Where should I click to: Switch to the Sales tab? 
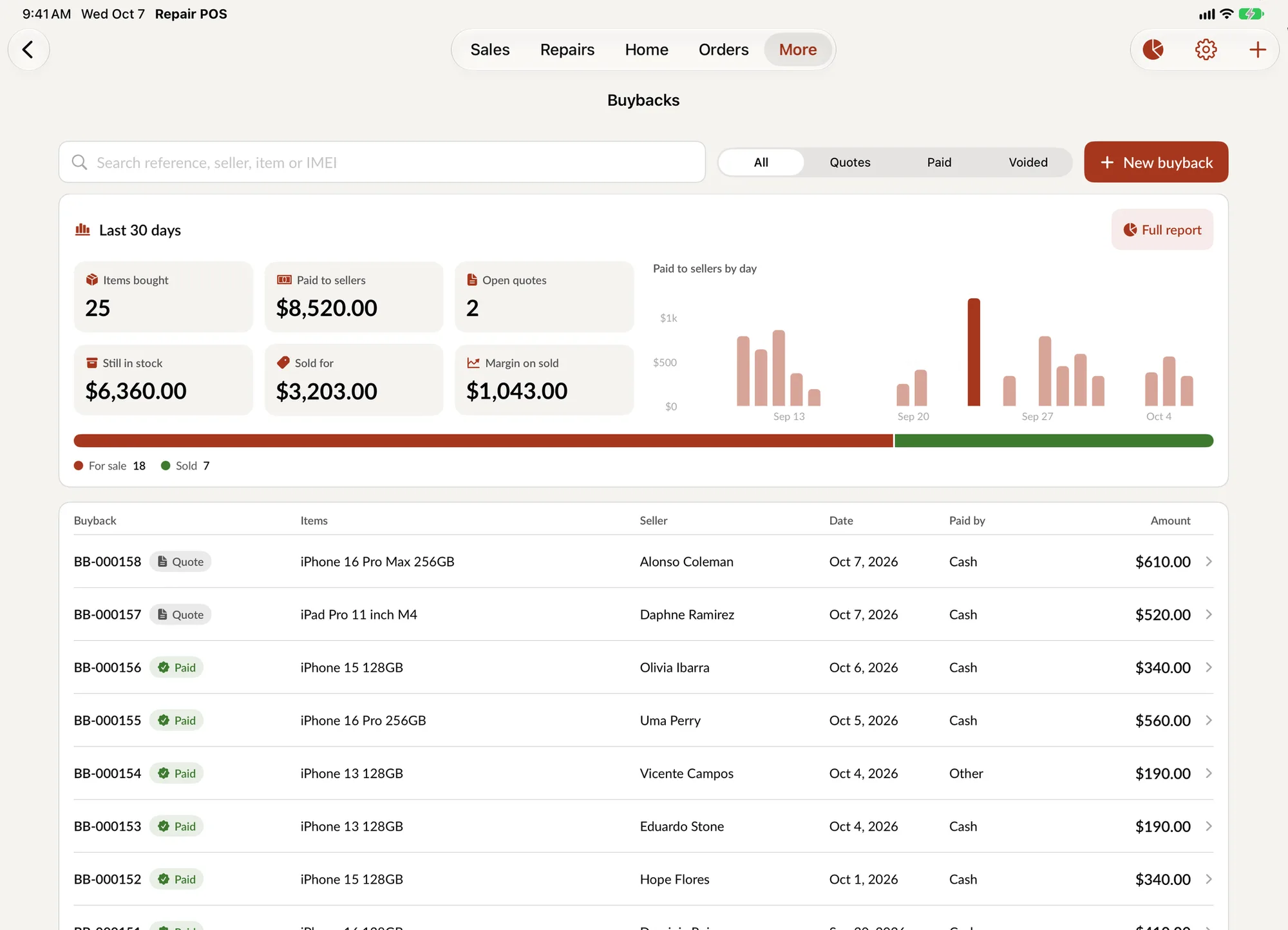489,50
